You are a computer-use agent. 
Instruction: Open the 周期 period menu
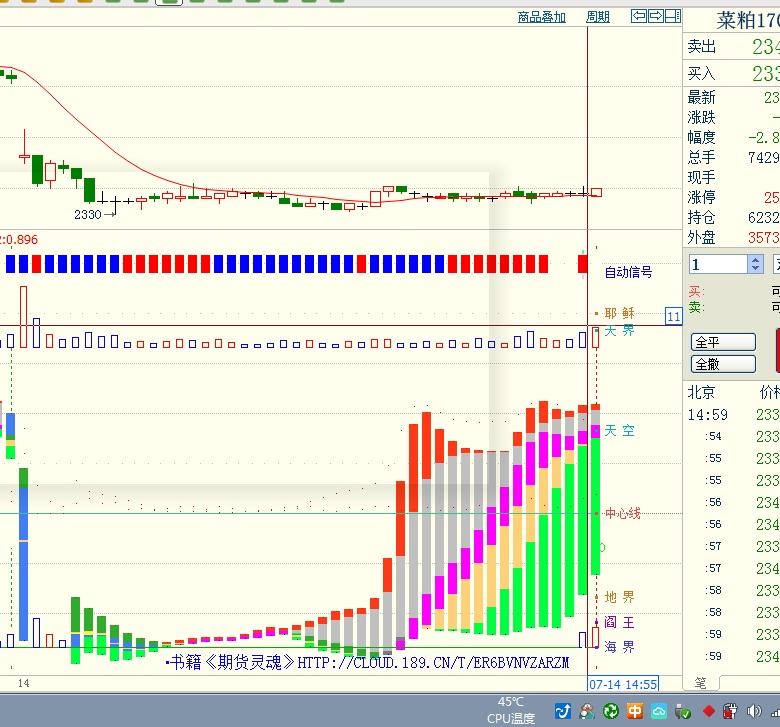coord(597,17)
